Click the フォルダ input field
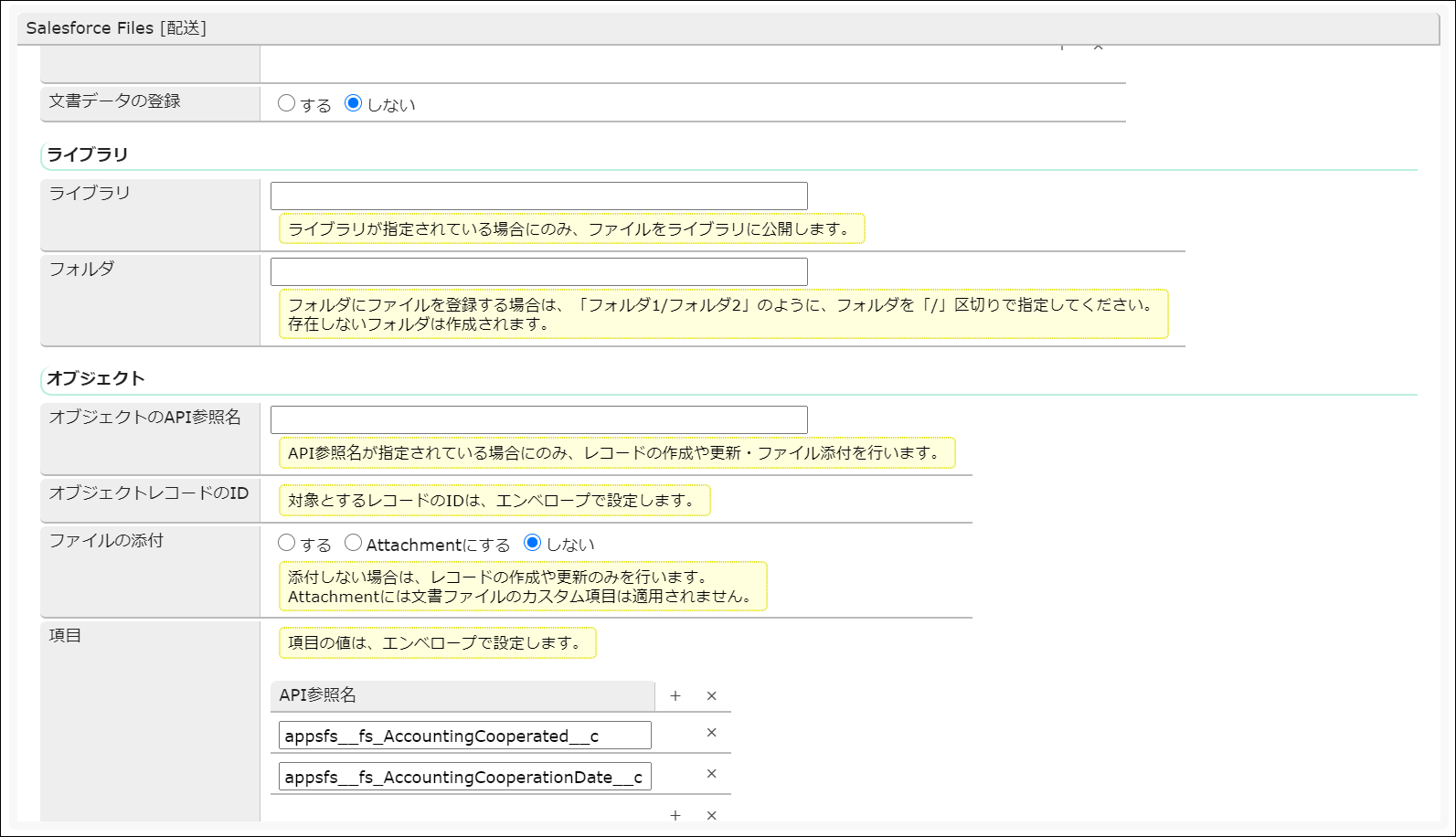Viewport: 1456px width, 837px height. [539, 271]
